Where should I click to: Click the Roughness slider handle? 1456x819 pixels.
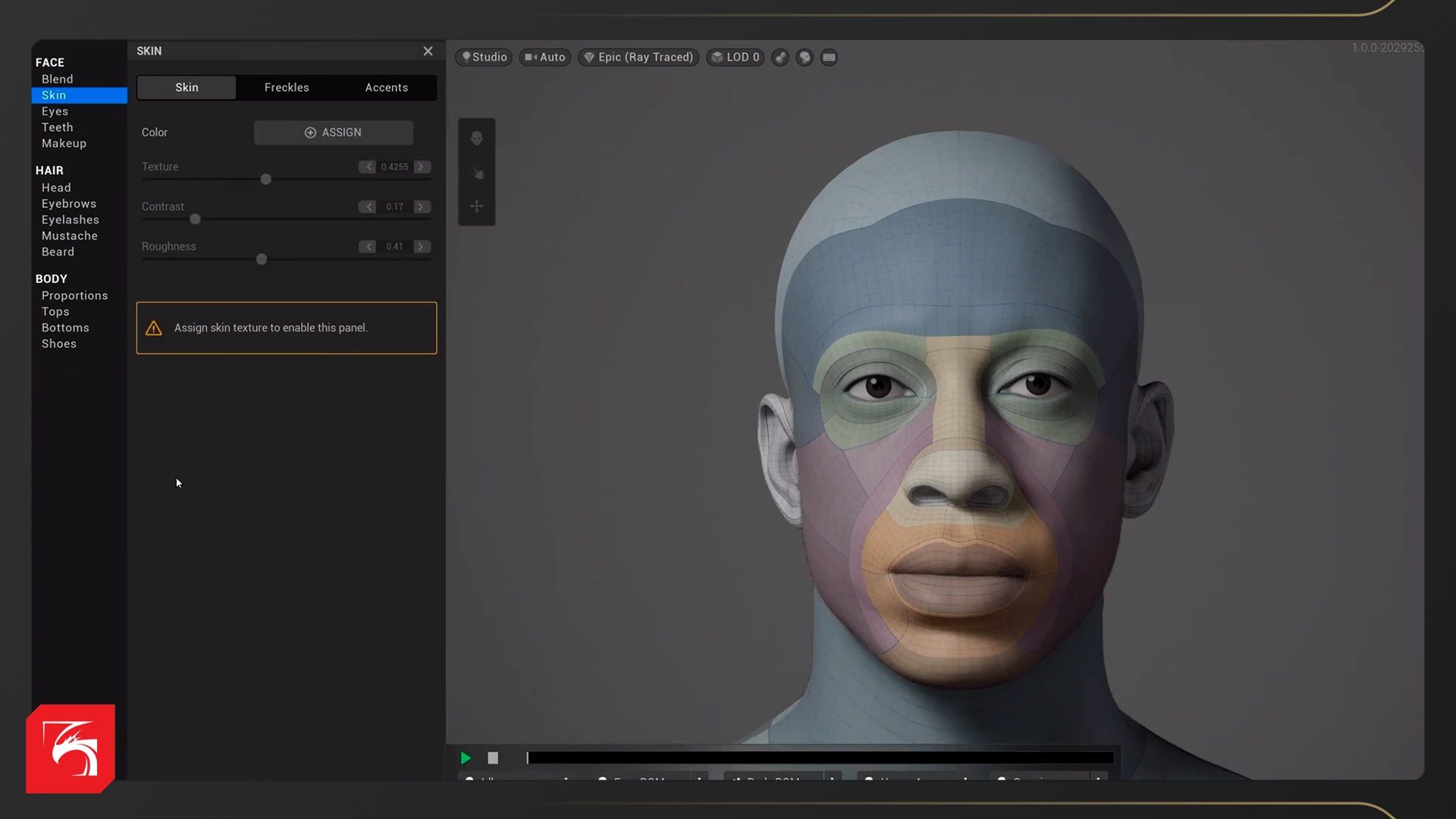262,259
